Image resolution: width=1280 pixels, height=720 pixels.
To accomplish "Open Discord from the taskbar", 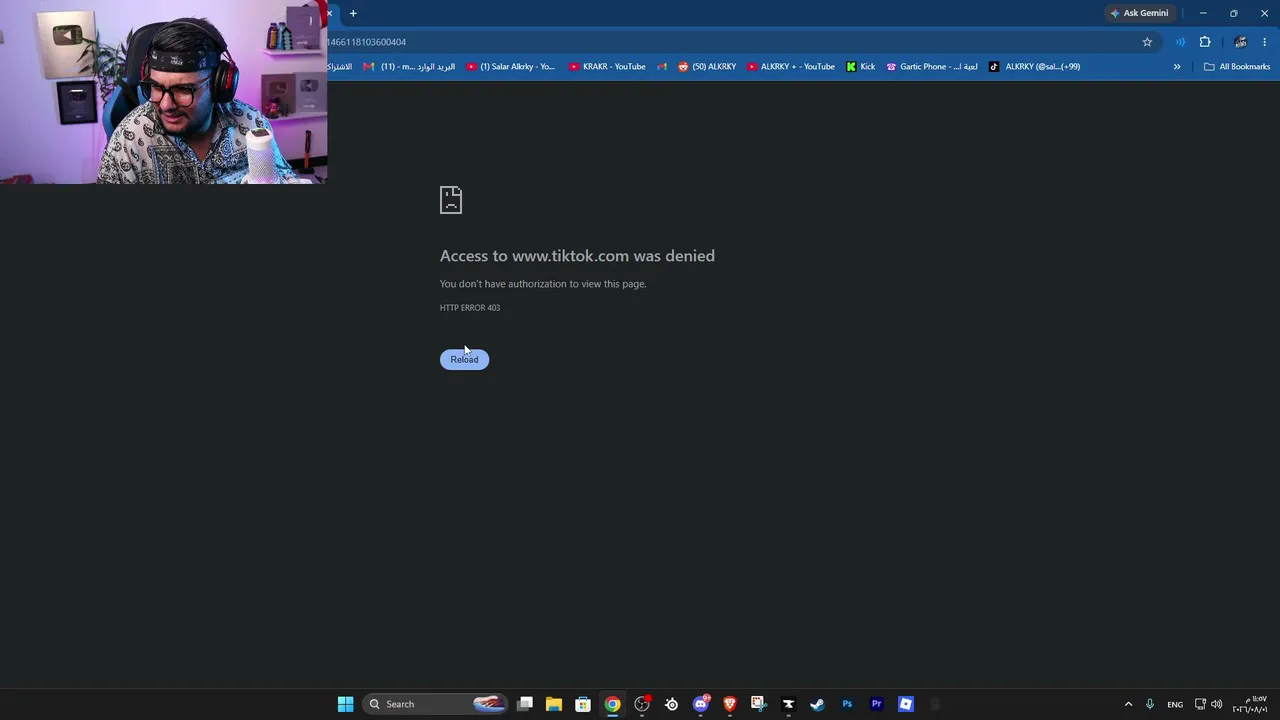I will point(701,704).
